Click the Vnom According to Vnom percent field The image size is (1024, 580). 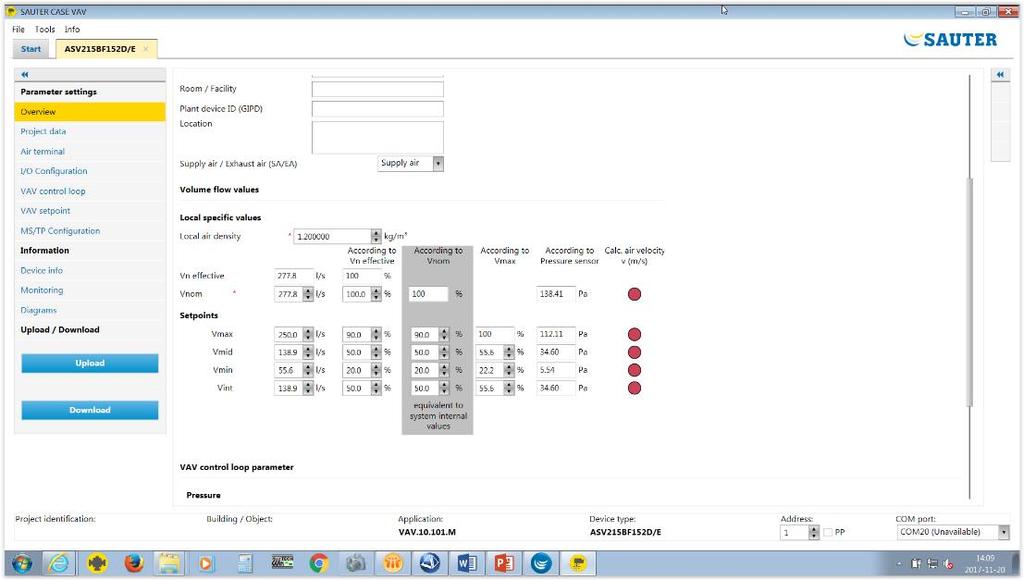click(x=428, y=295)
